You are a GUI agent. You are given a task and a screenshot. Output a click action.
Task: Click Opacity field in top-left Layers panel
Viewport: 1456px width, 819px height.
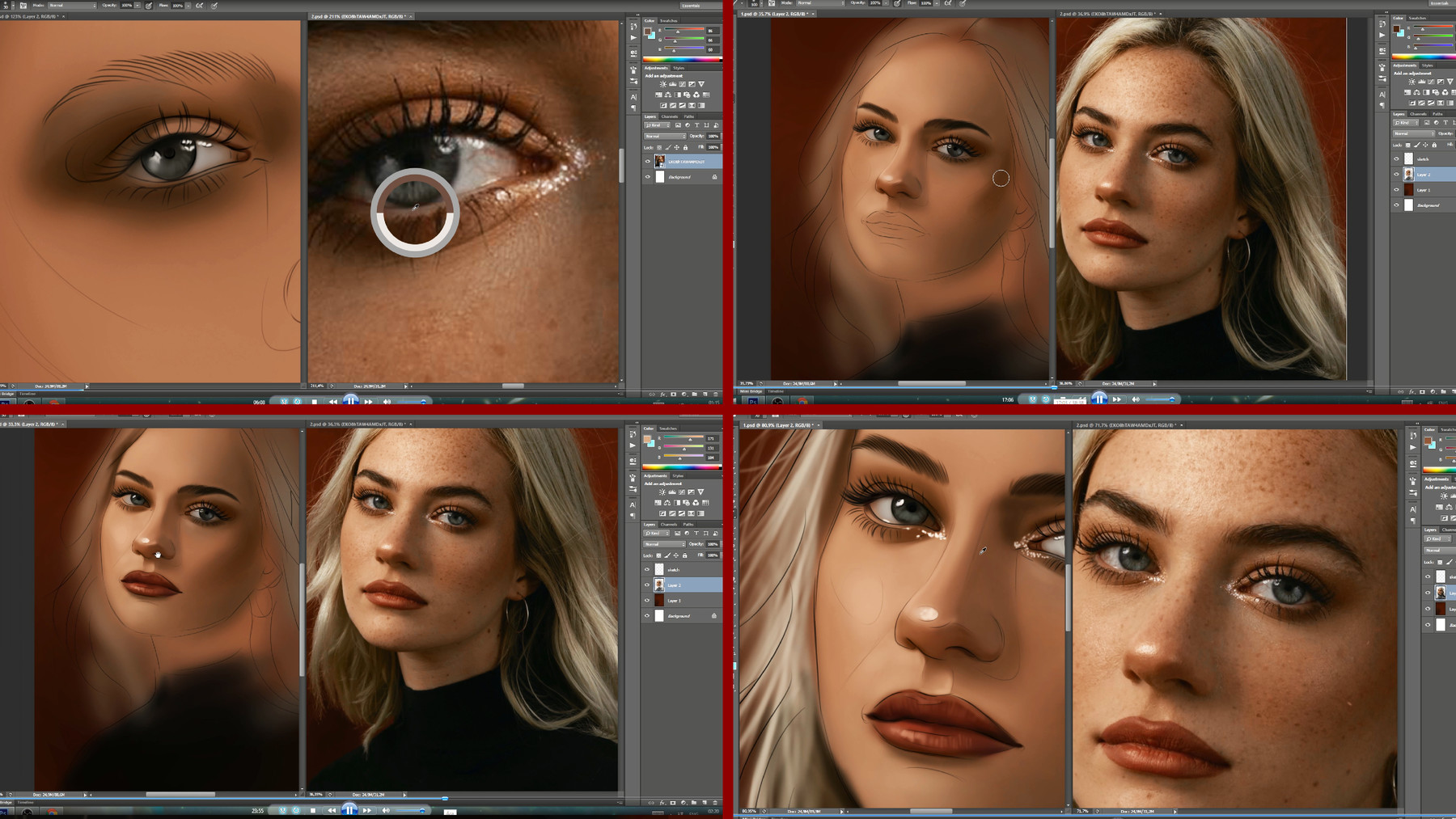[713, 136]
